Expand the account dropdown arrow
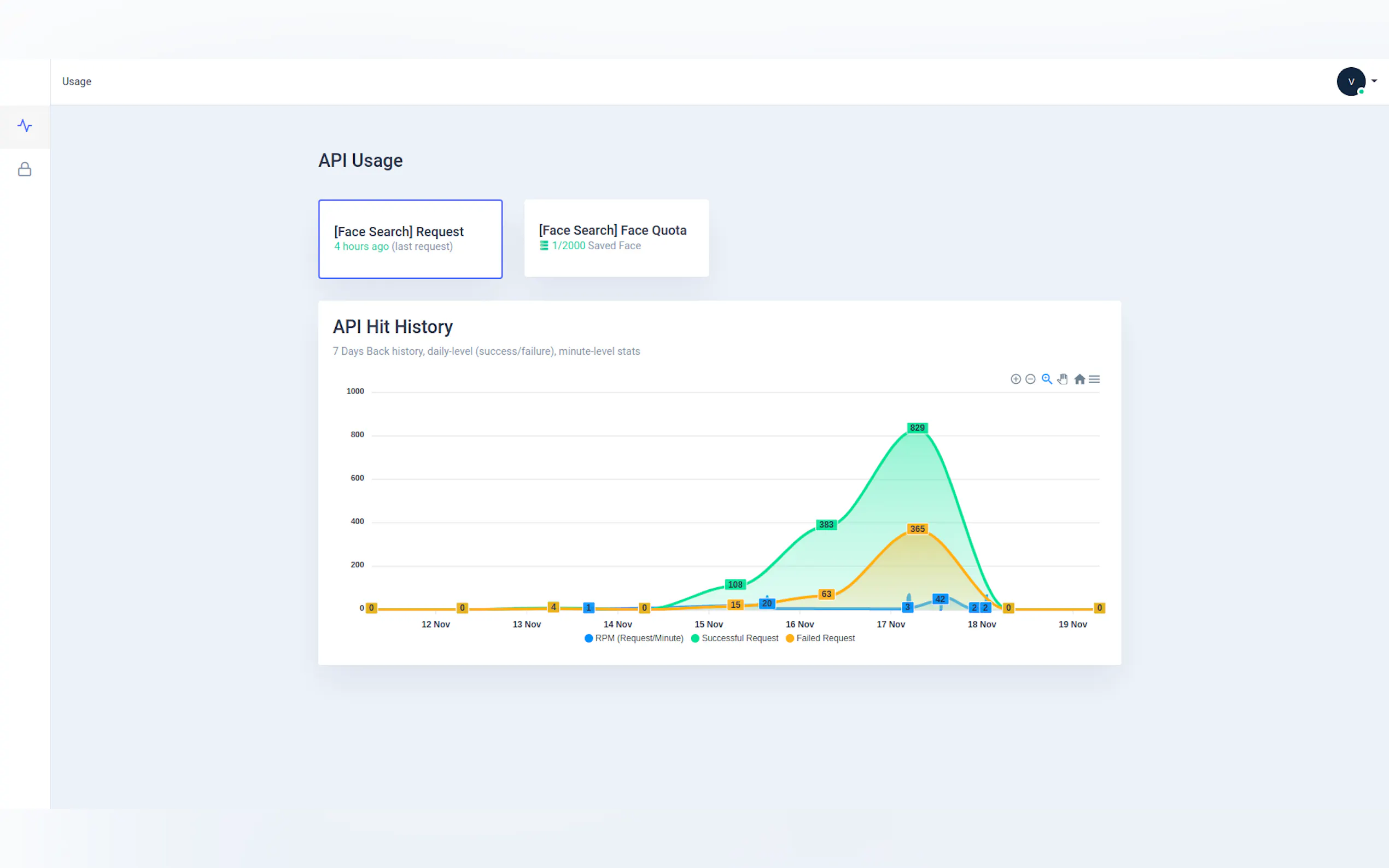The width and height of the screenshot is (1389, 868). point(1374,81)
